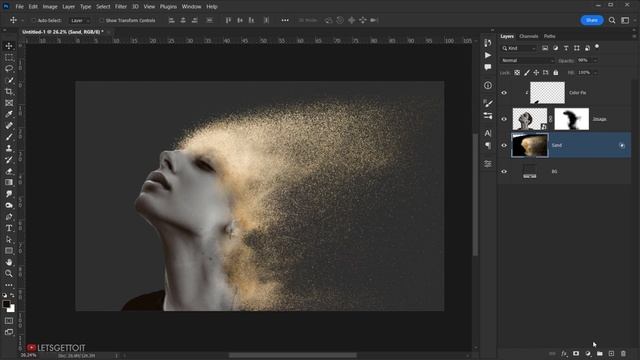Select the Crop tool
640x360 pixels.
pos(9,91)
